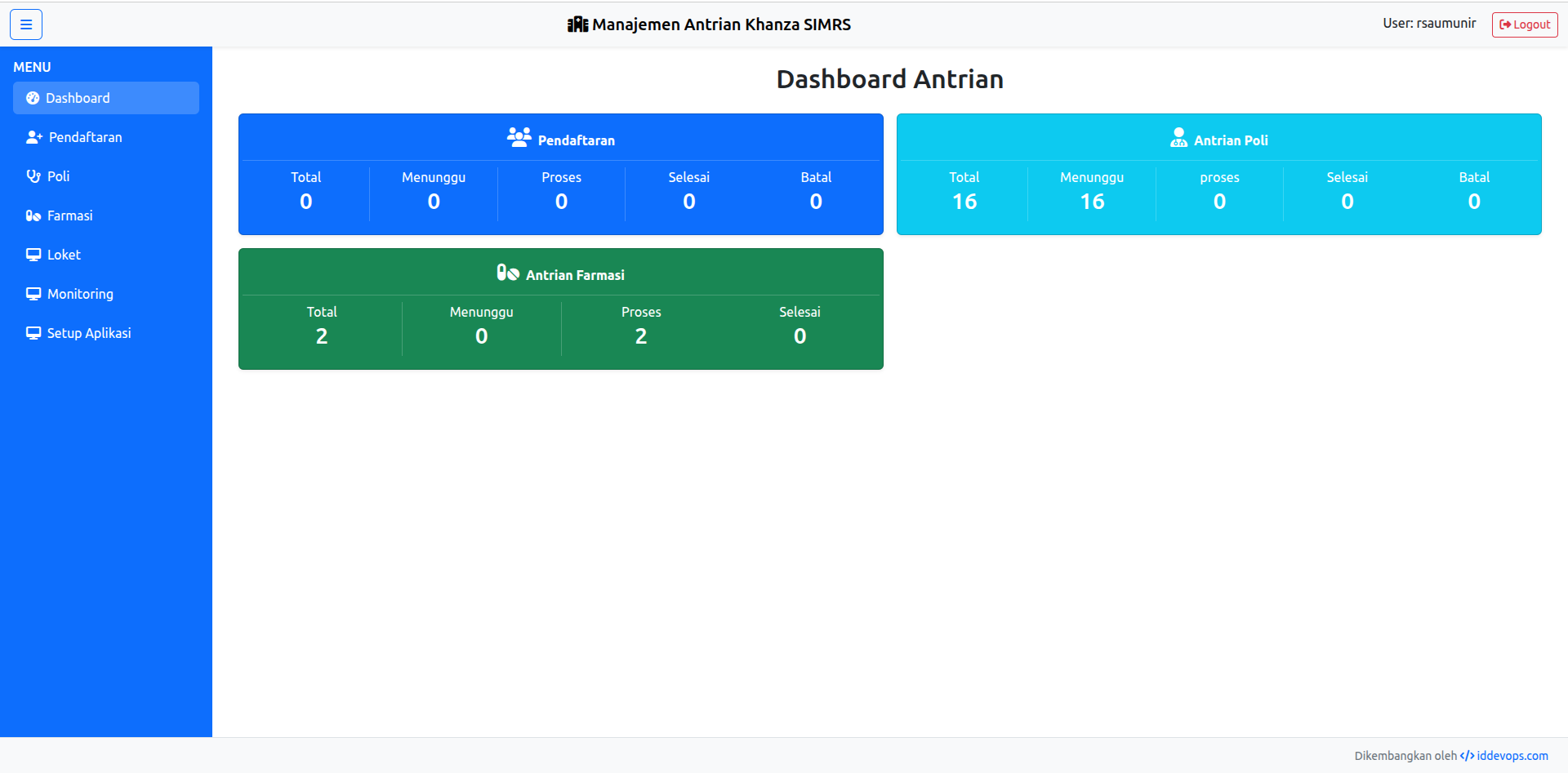
Task: Click the Pendaftaran Batal count
Action: [x=816, y=202]
